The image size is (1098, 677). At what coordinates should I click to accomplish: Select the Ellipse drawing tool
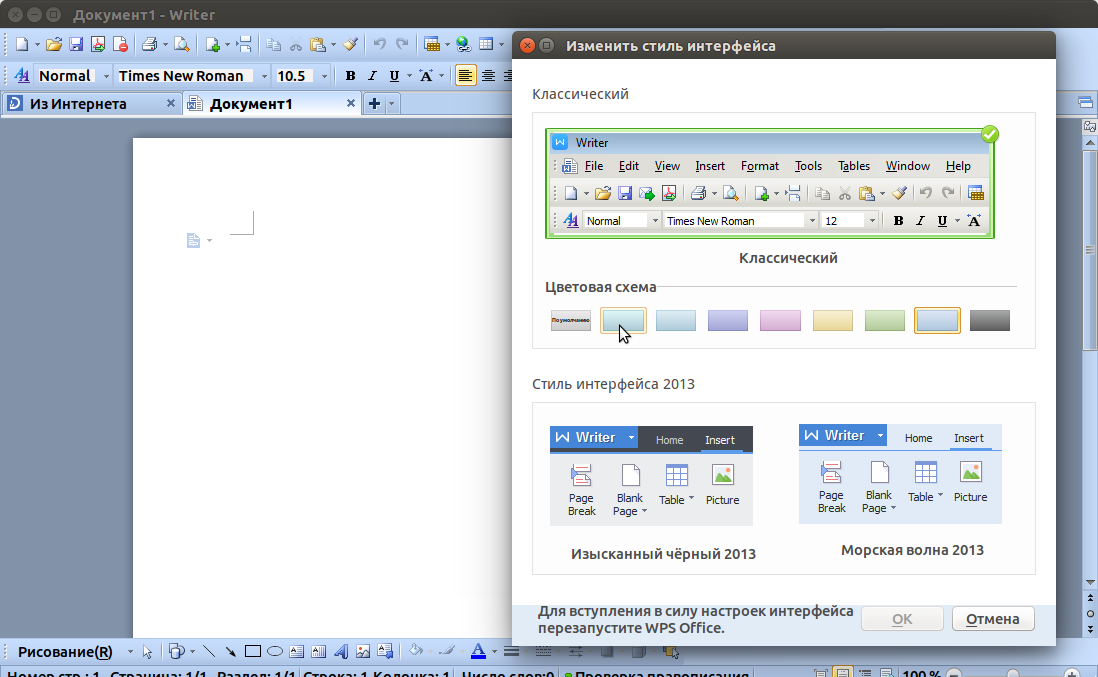pos(274,652)
